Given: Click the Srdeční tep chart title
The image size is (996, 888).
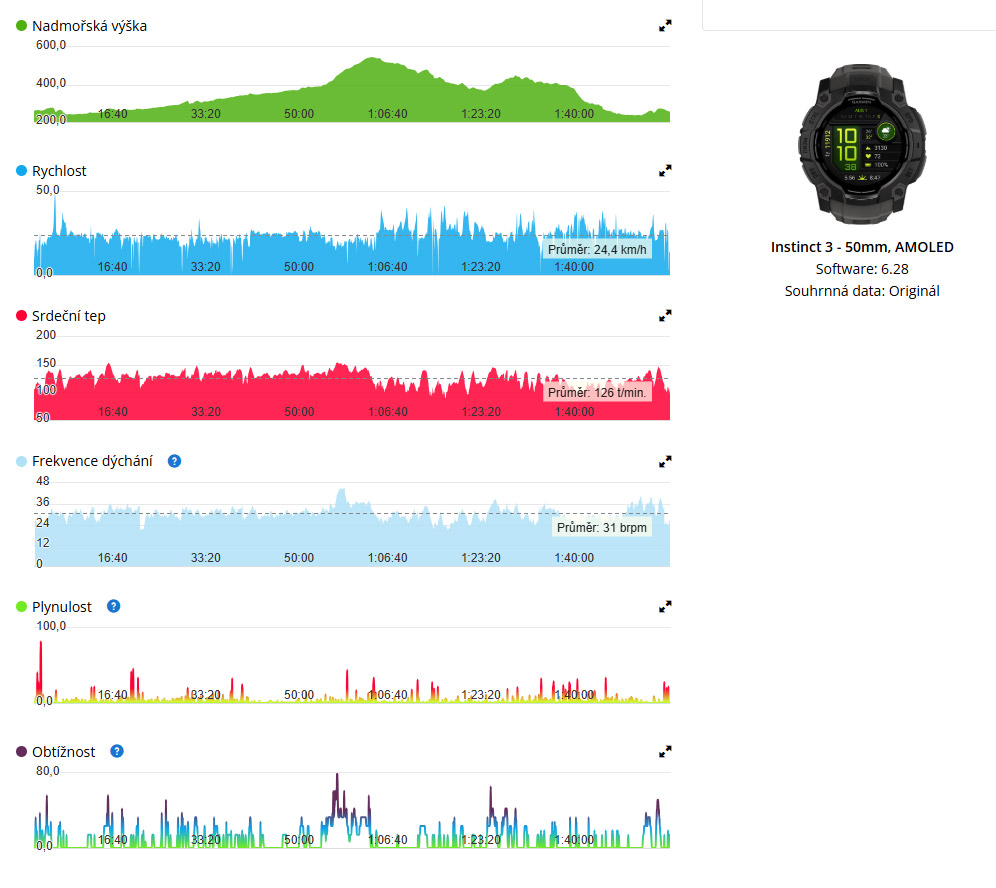Looking at the screenshot, I should coord(69,316).
